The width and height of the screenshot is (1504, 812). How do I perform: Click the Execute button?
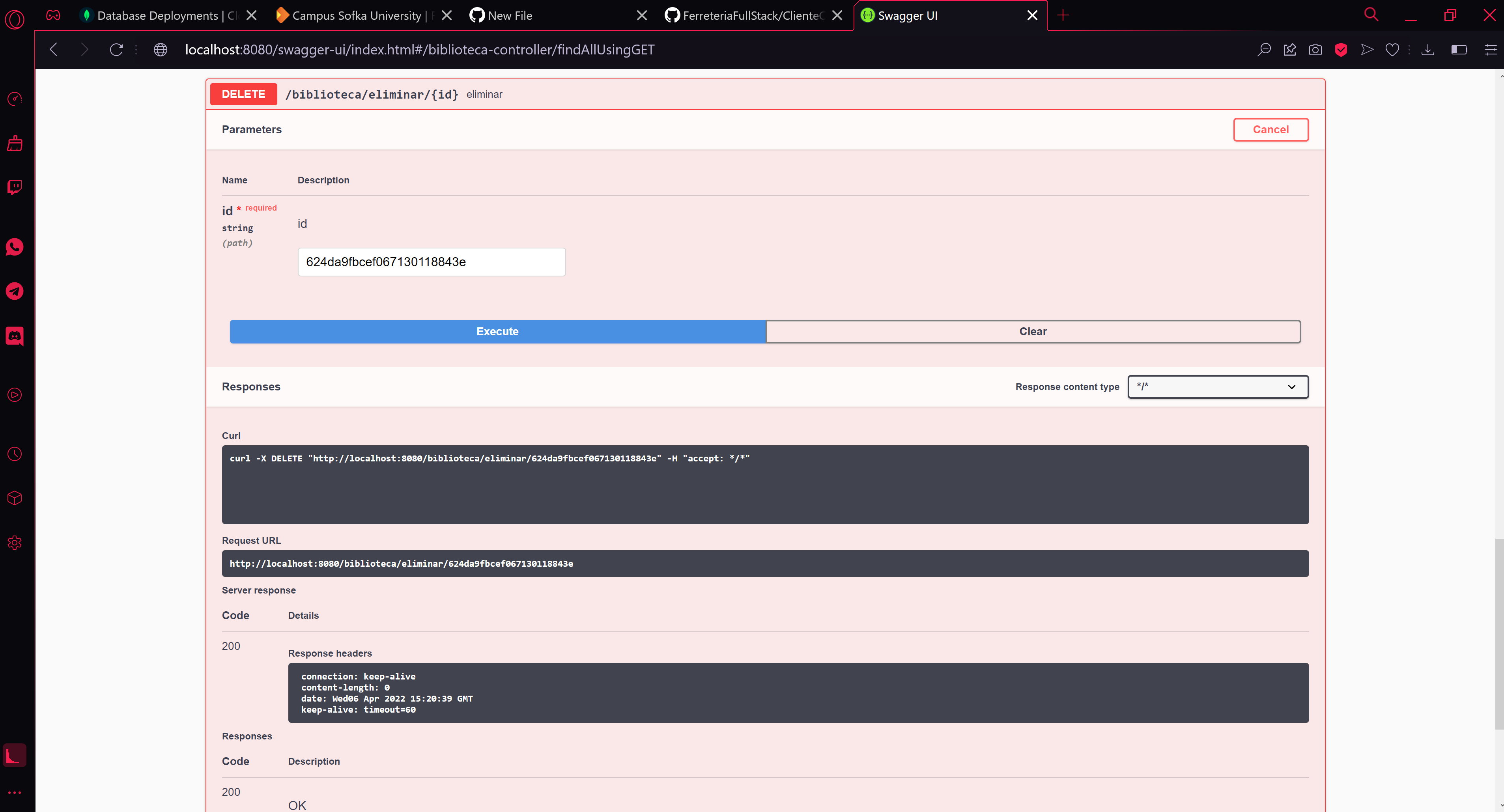click(x=497, y=331)
